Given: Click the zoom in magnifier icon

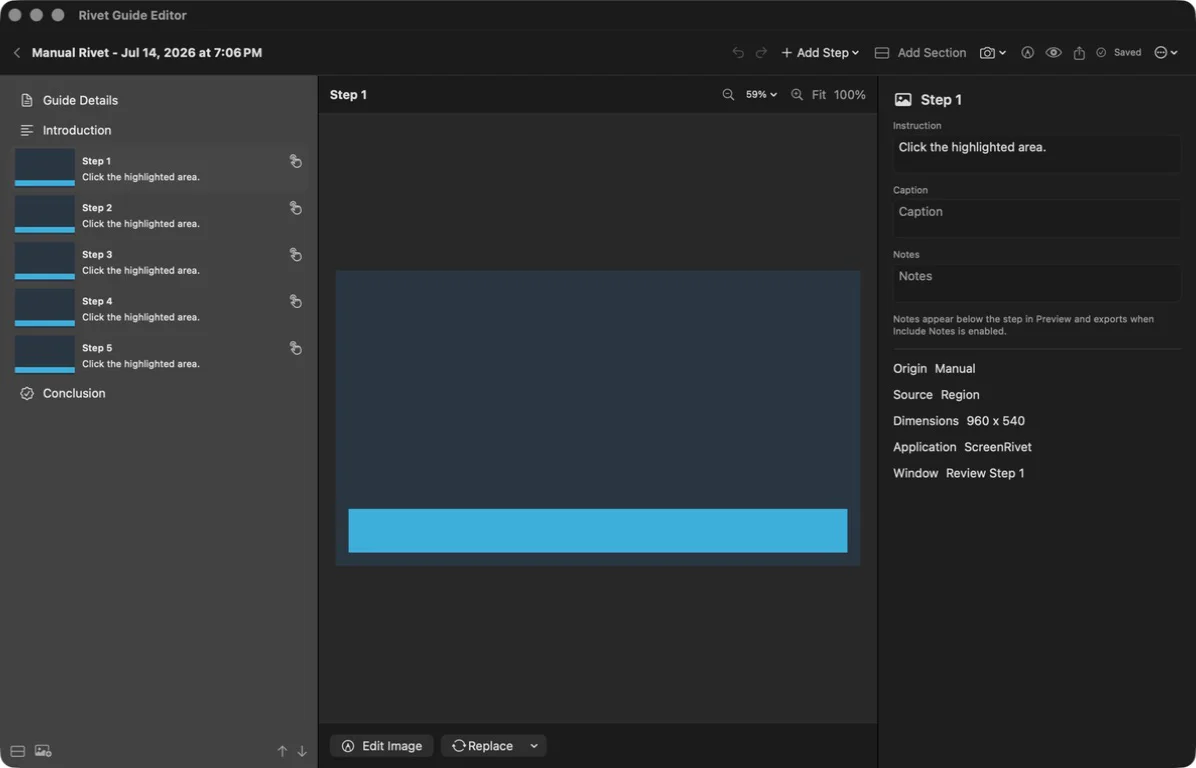Looking at the screenshot, I should coord(797,95).
